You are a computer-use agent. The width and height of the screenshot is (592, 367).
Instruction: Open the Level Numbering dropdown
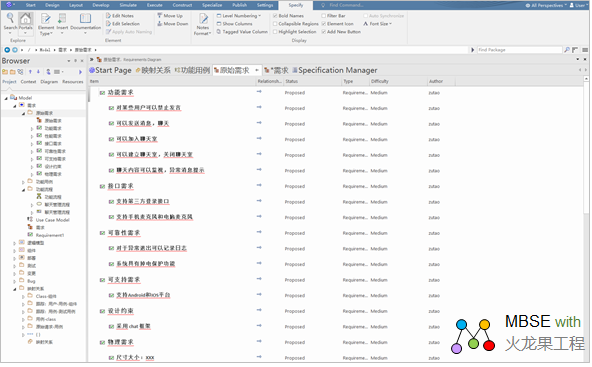click(239, 16)
